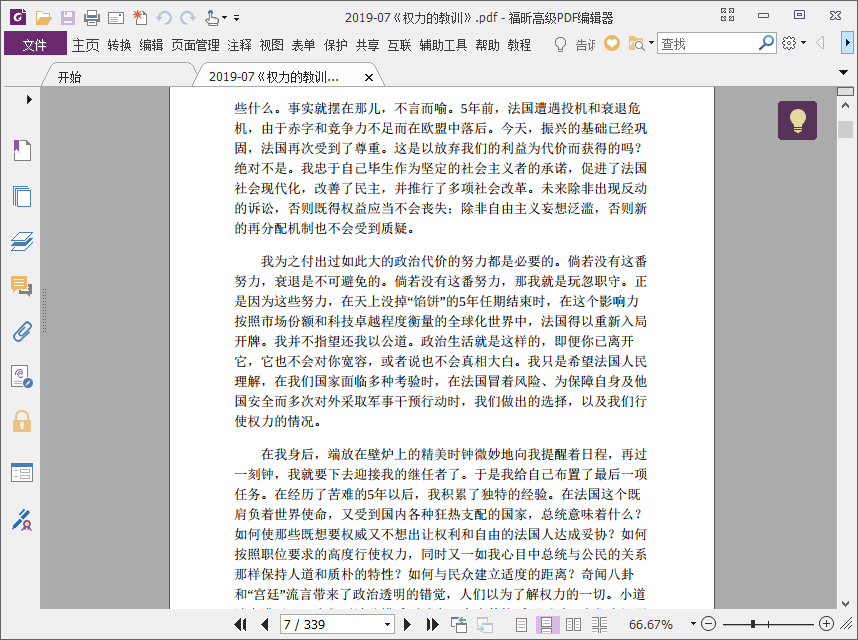858x640 pixels.
Task: Jump to the first page
Action: [x=240, y=624]
